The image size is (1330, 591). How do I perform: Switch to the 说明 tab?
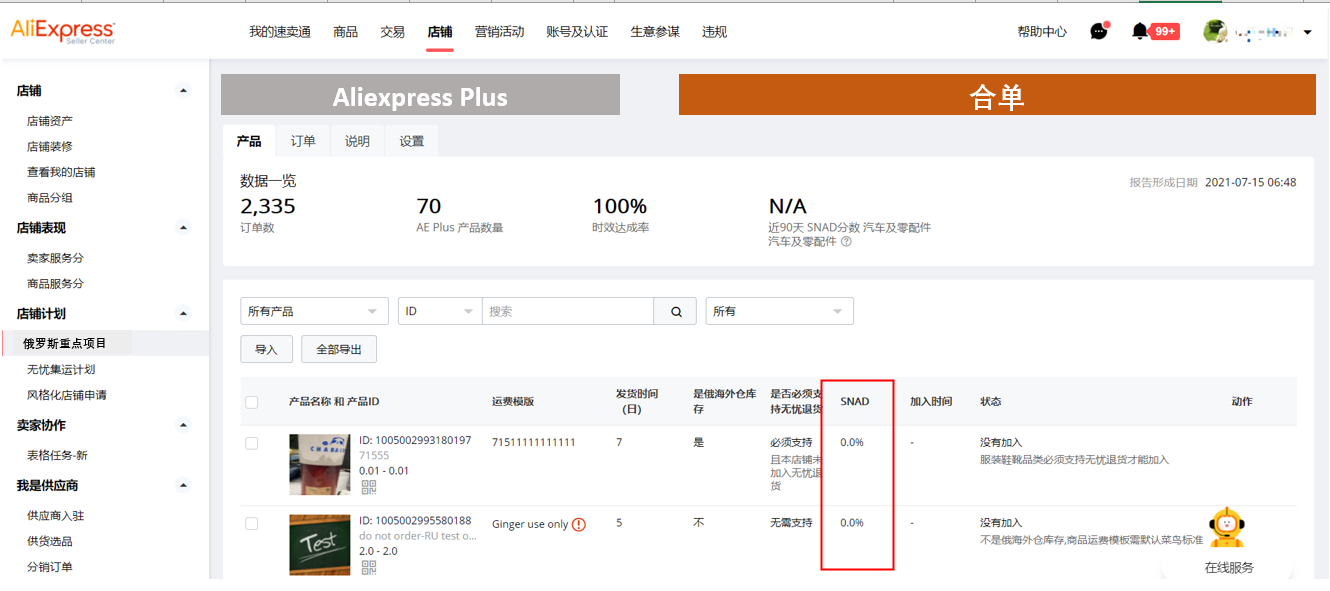[357, 141]
